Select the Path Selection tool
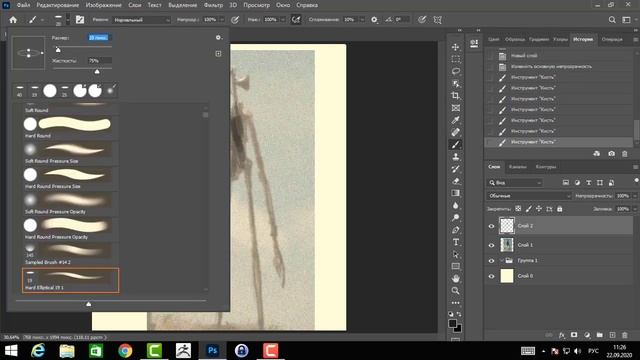The width and height of the screenshot is (640, 360). (456, 254)
